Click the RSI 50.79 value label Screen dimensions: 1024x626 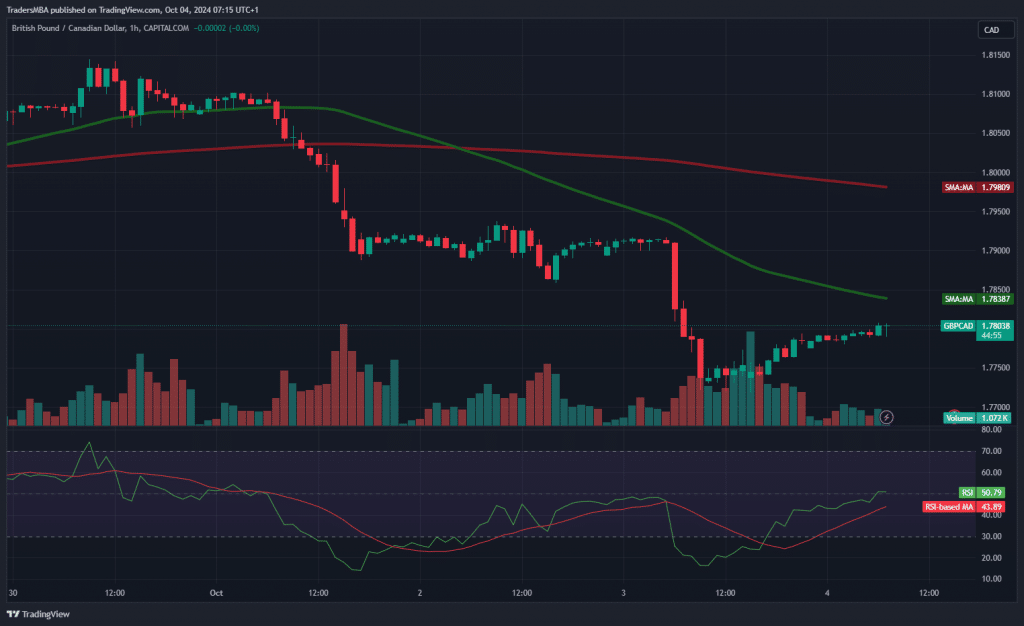click(x=985, y=493)
